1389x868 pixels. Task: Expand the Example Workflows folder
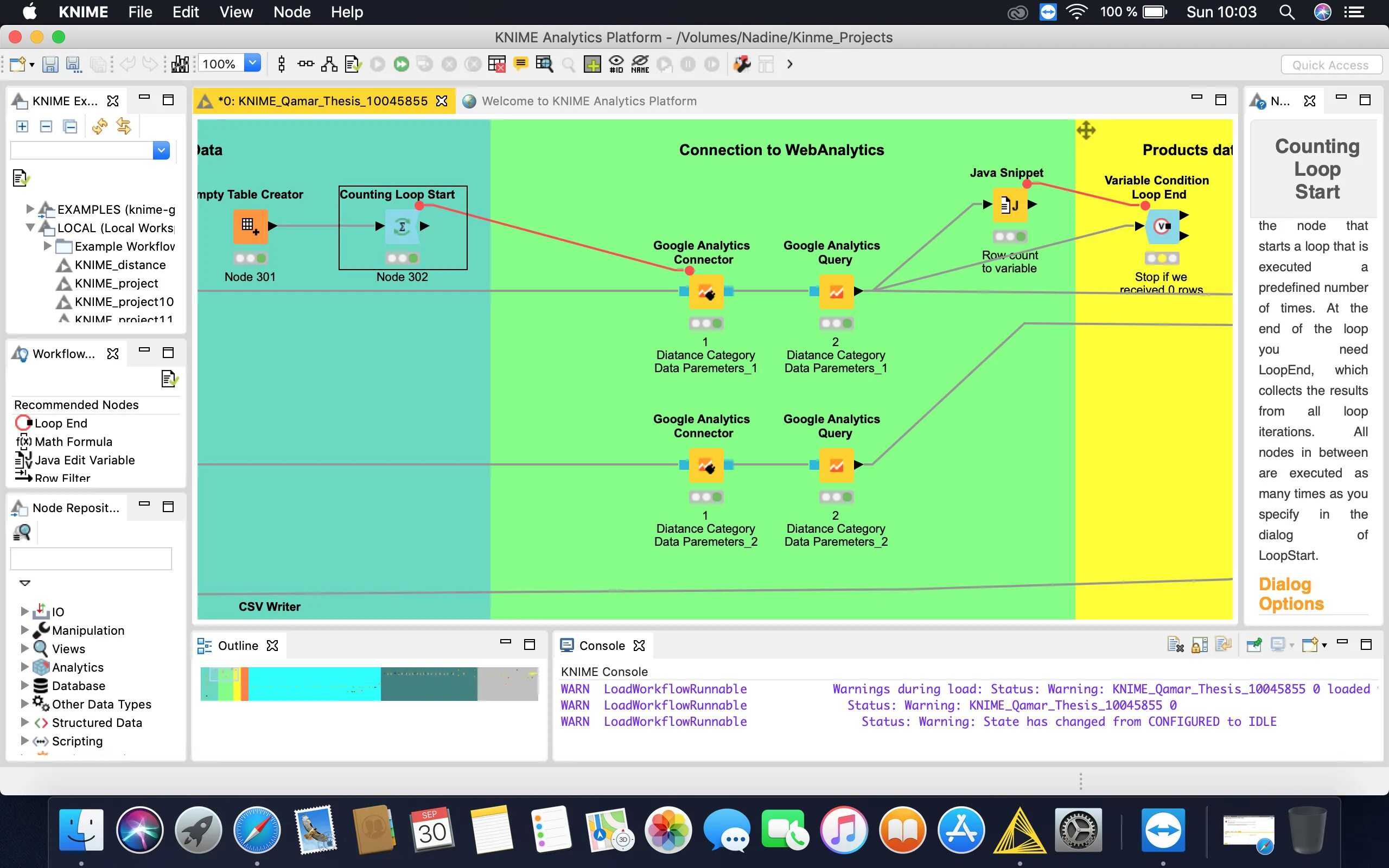tap(48, 246)
